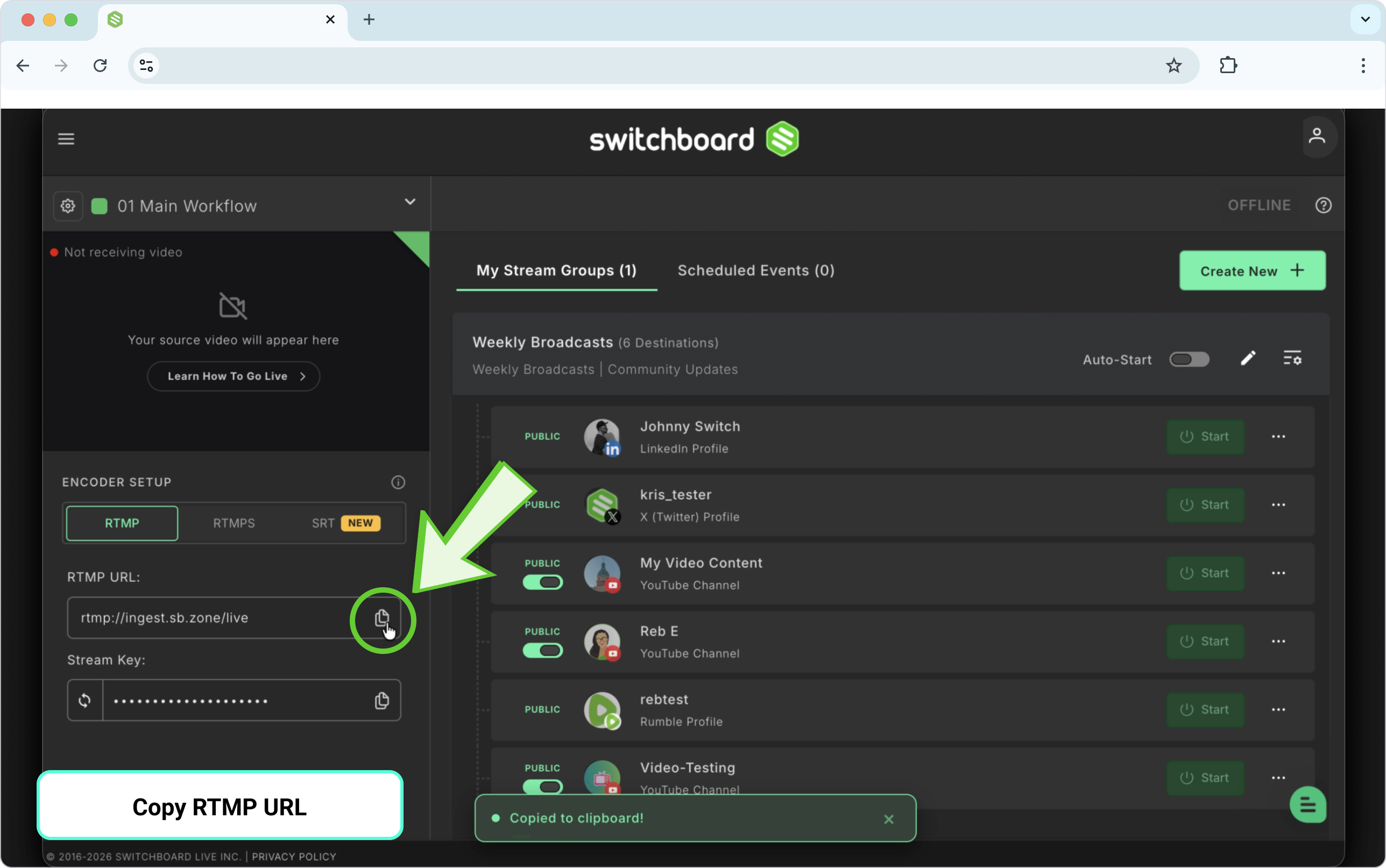1386x868 pixels.
Task: Toggle Reb E destination switch
Action: tap(542, 650)
